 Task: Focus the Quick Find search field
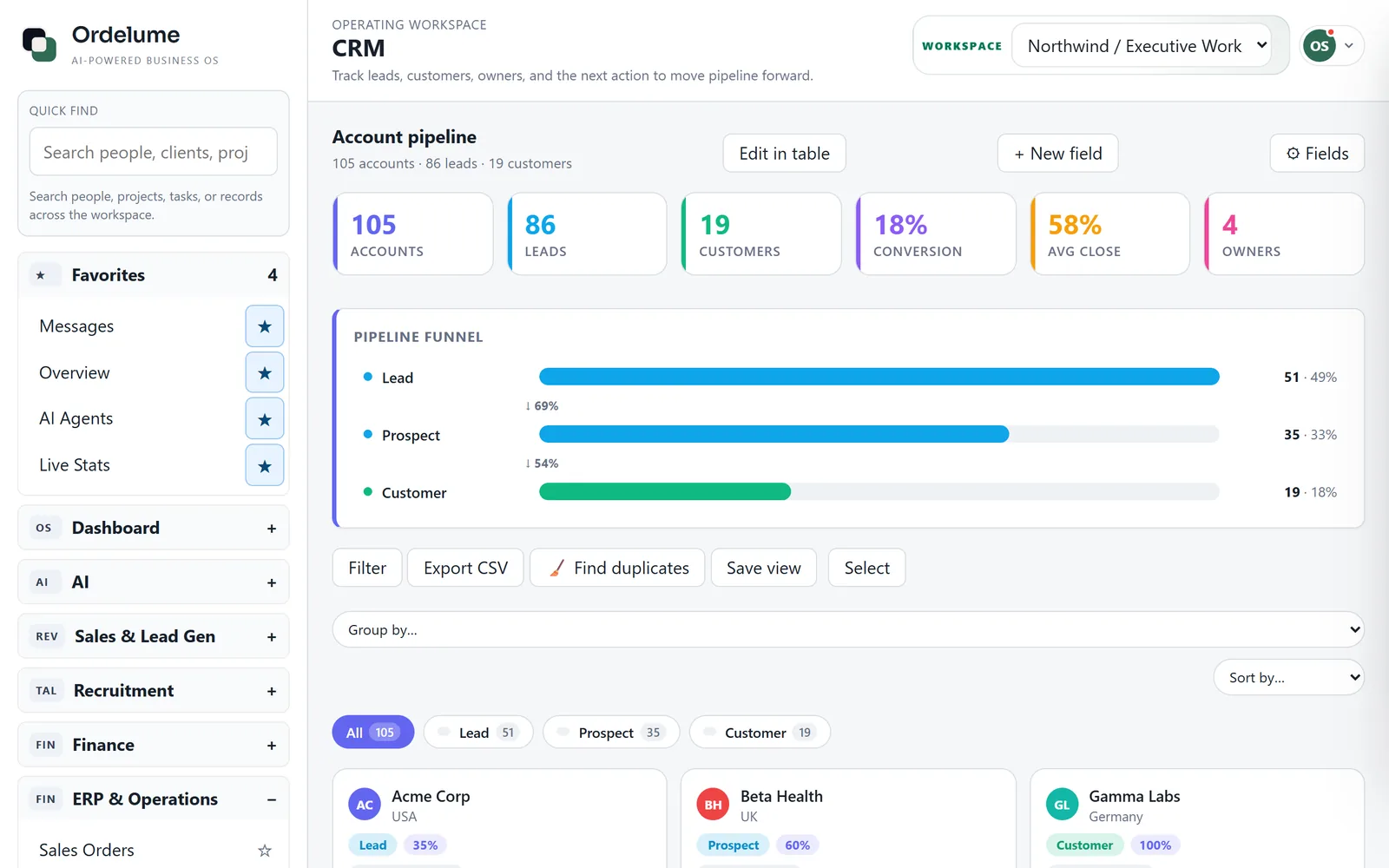click(x=154, y=152)
